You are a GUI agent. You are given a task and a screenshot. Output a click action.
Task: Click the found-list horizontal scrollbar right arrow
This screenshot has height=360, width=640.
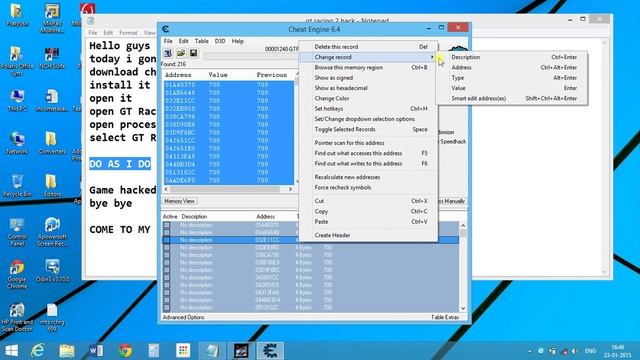point(290,189)
